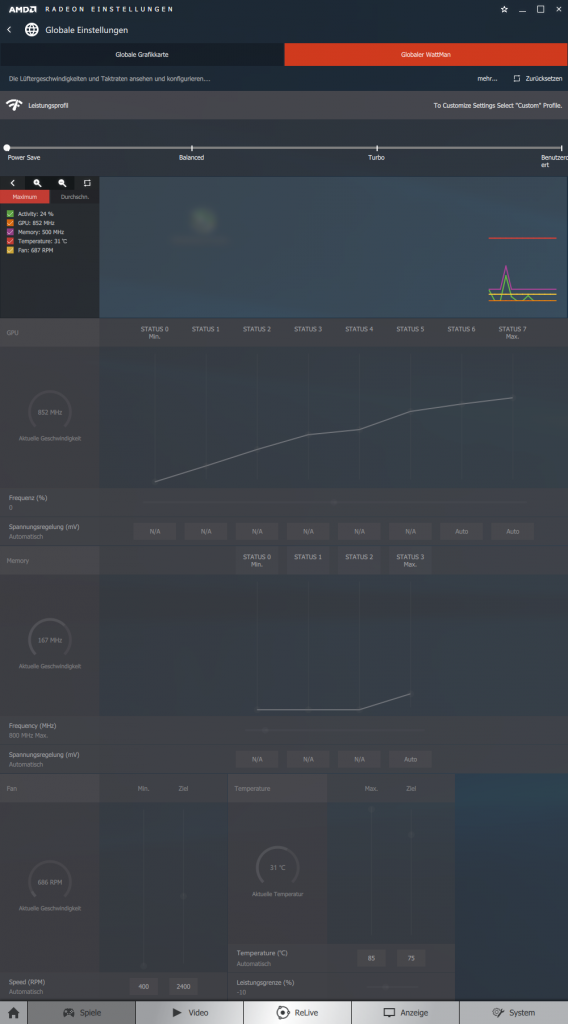Click the star favorites icon
568x1024 pixels.
(504, 9)
